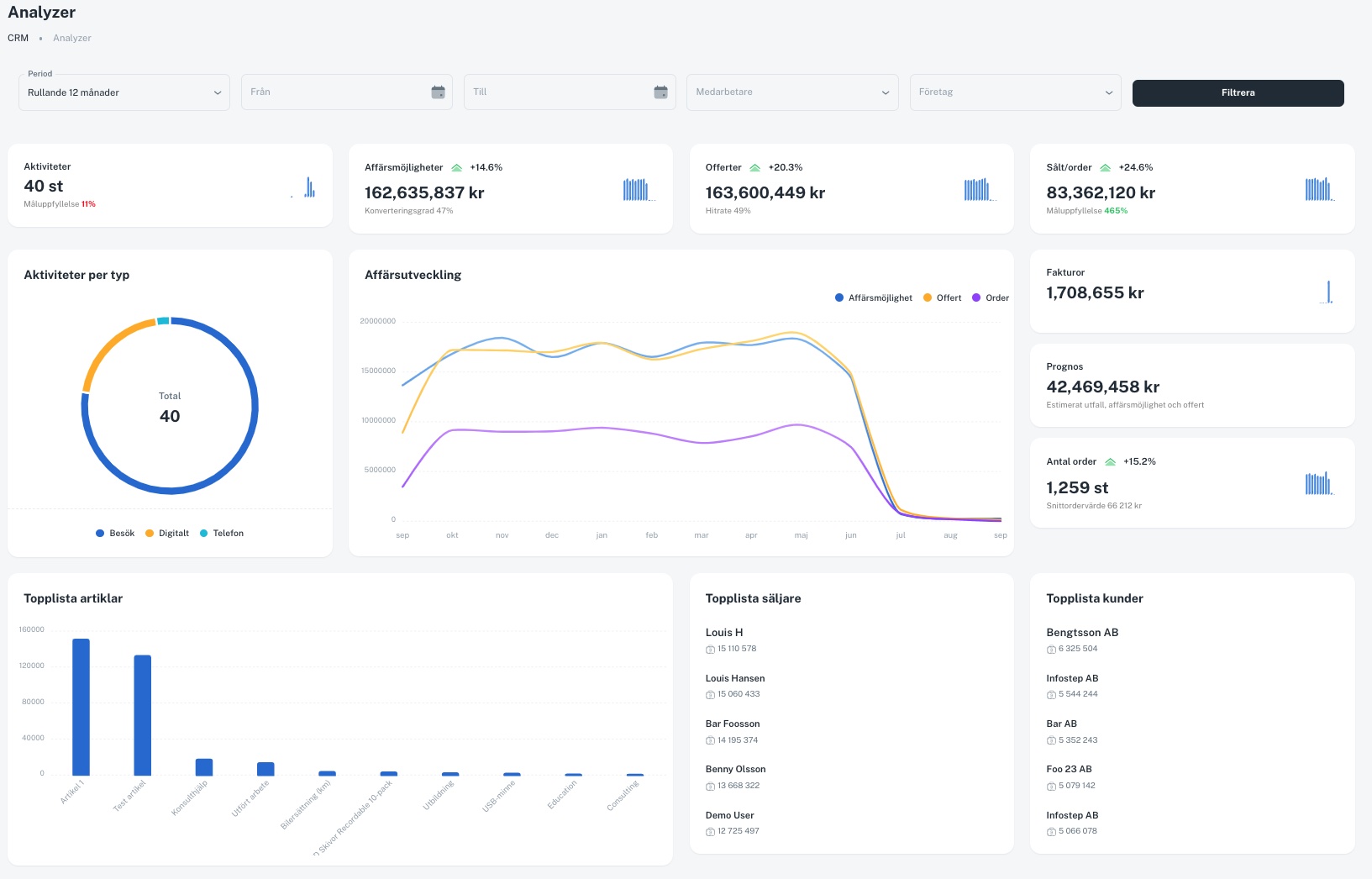Open seller Bar Foosson

click(733, 724)
